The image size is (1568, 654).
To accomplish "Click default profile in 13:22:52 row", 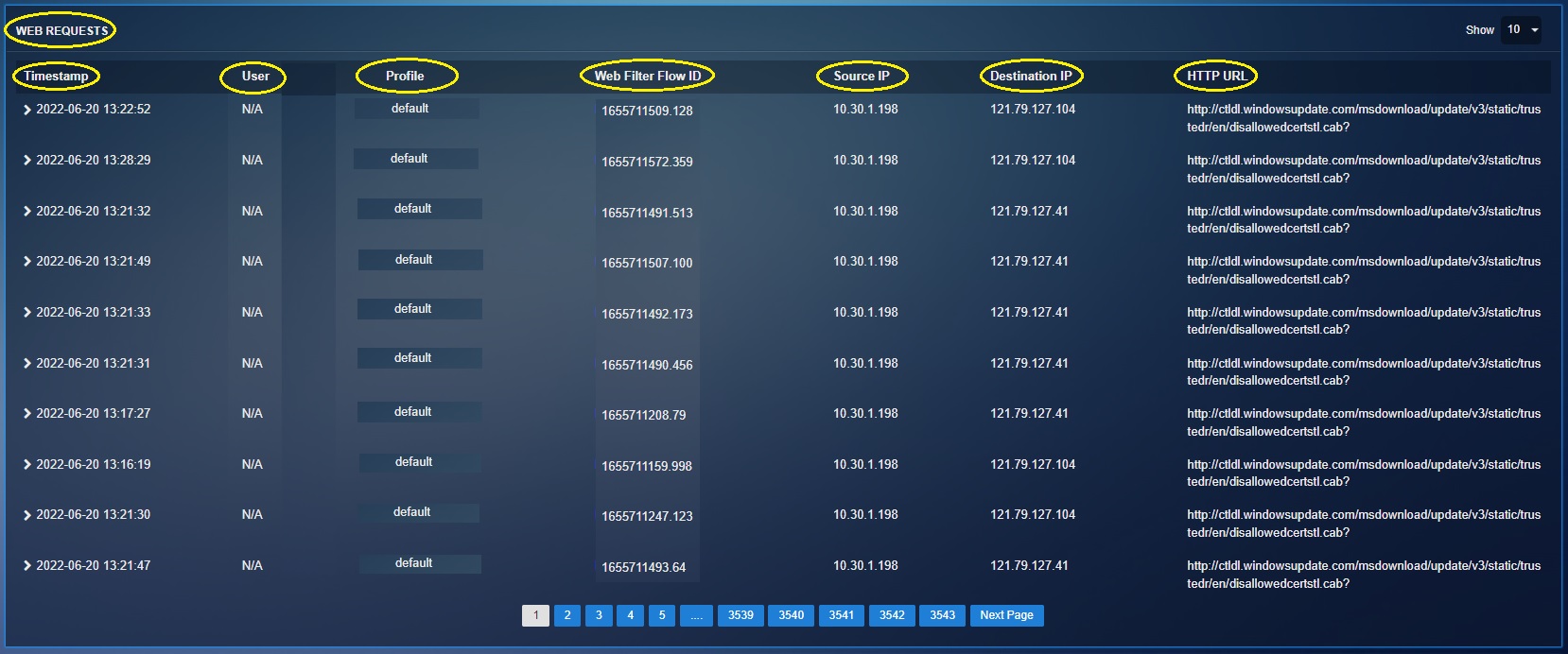I will tap(410, 109).
